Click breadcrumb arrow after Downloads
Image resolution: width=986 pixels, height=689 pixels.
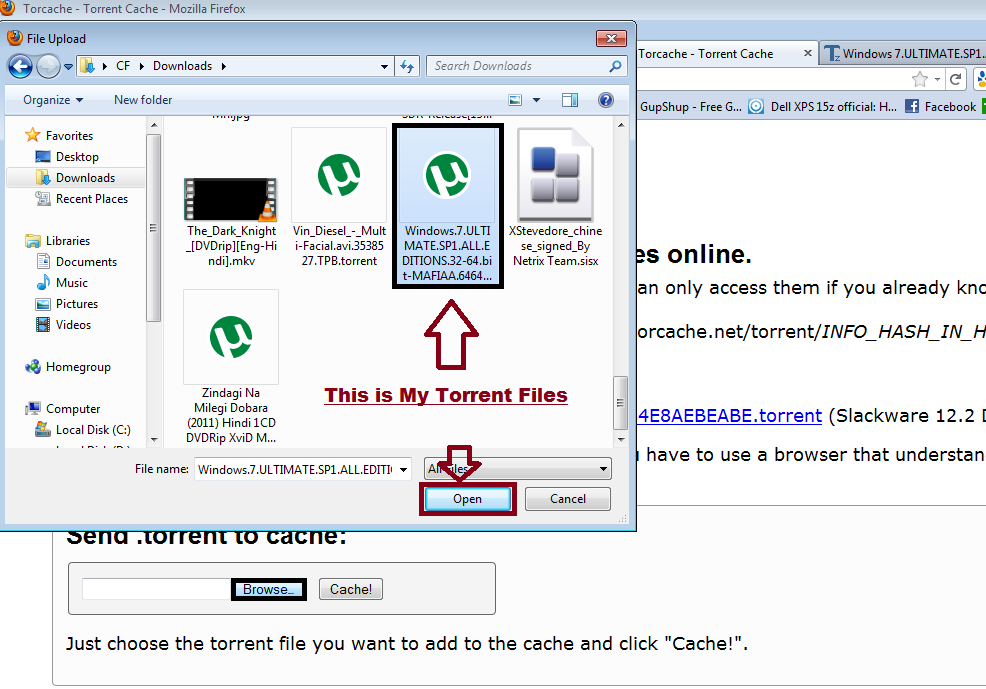pos(223,66)
